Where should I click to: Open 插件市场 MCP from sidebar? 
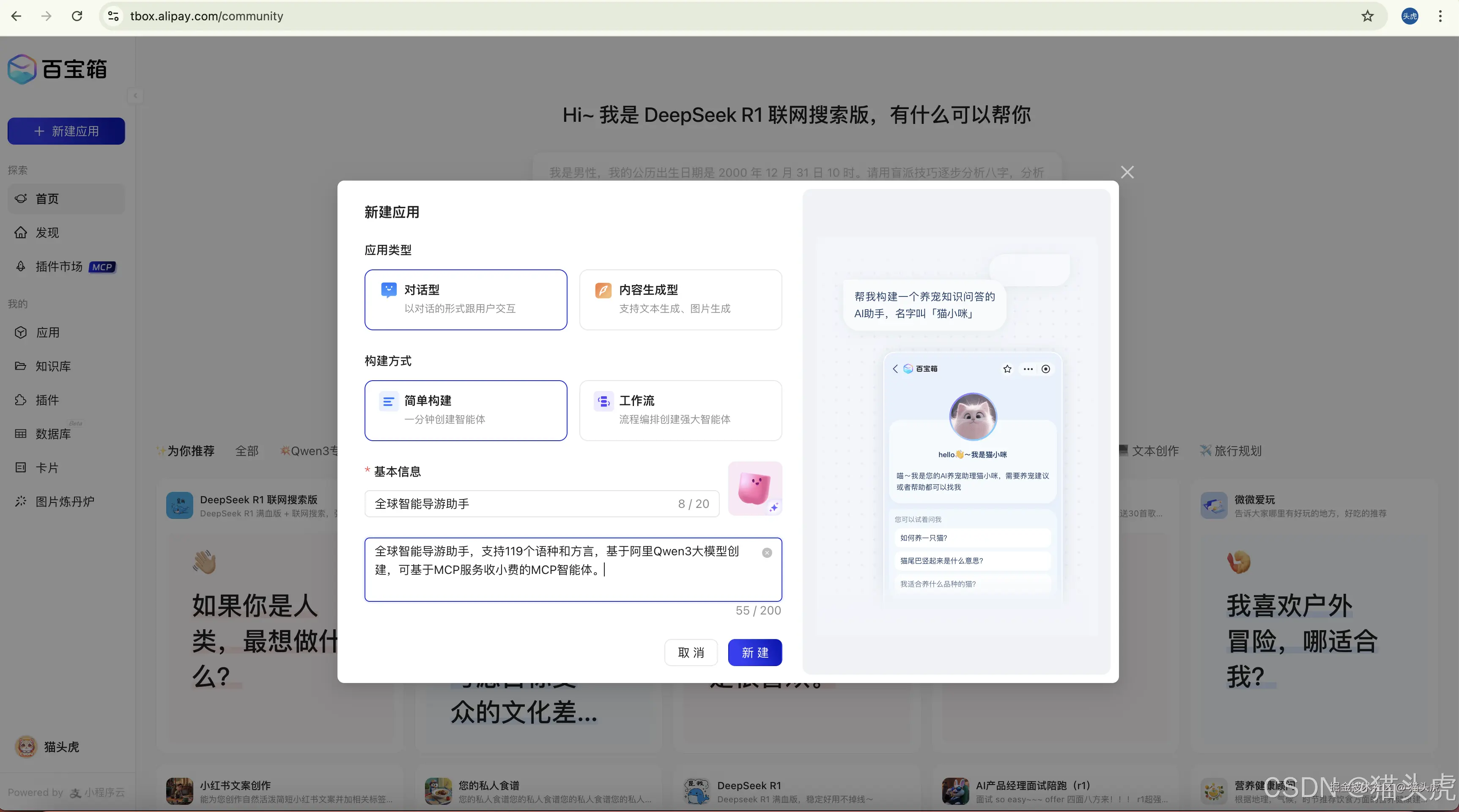60,266
